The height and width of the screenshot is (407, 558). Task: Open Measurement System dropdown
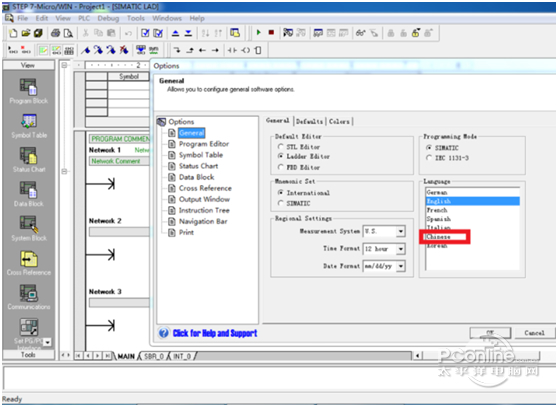tap(401, 231)
